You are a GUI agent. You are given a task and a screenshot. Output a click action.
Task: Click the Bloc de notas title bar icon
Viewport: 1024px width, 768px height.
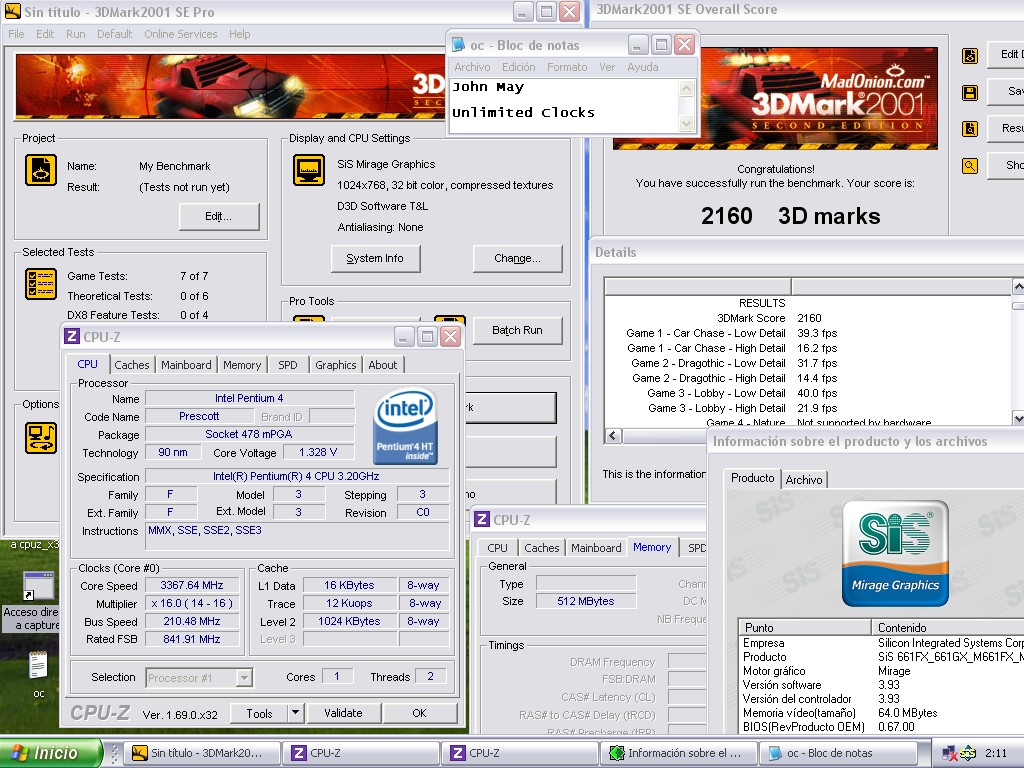[458, 45]
